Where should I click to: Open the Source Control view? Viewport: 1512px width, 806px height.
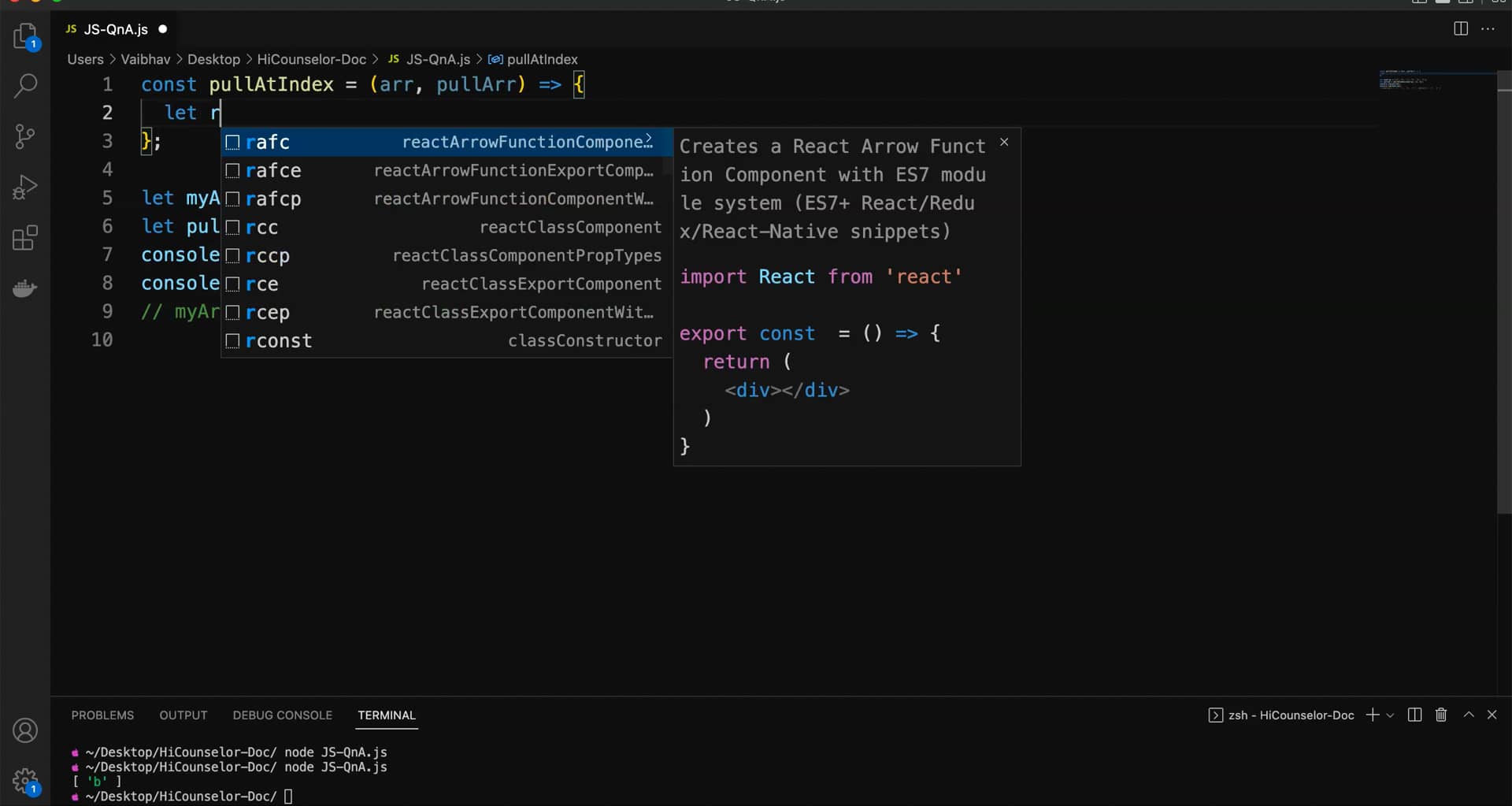coord(25,136)
